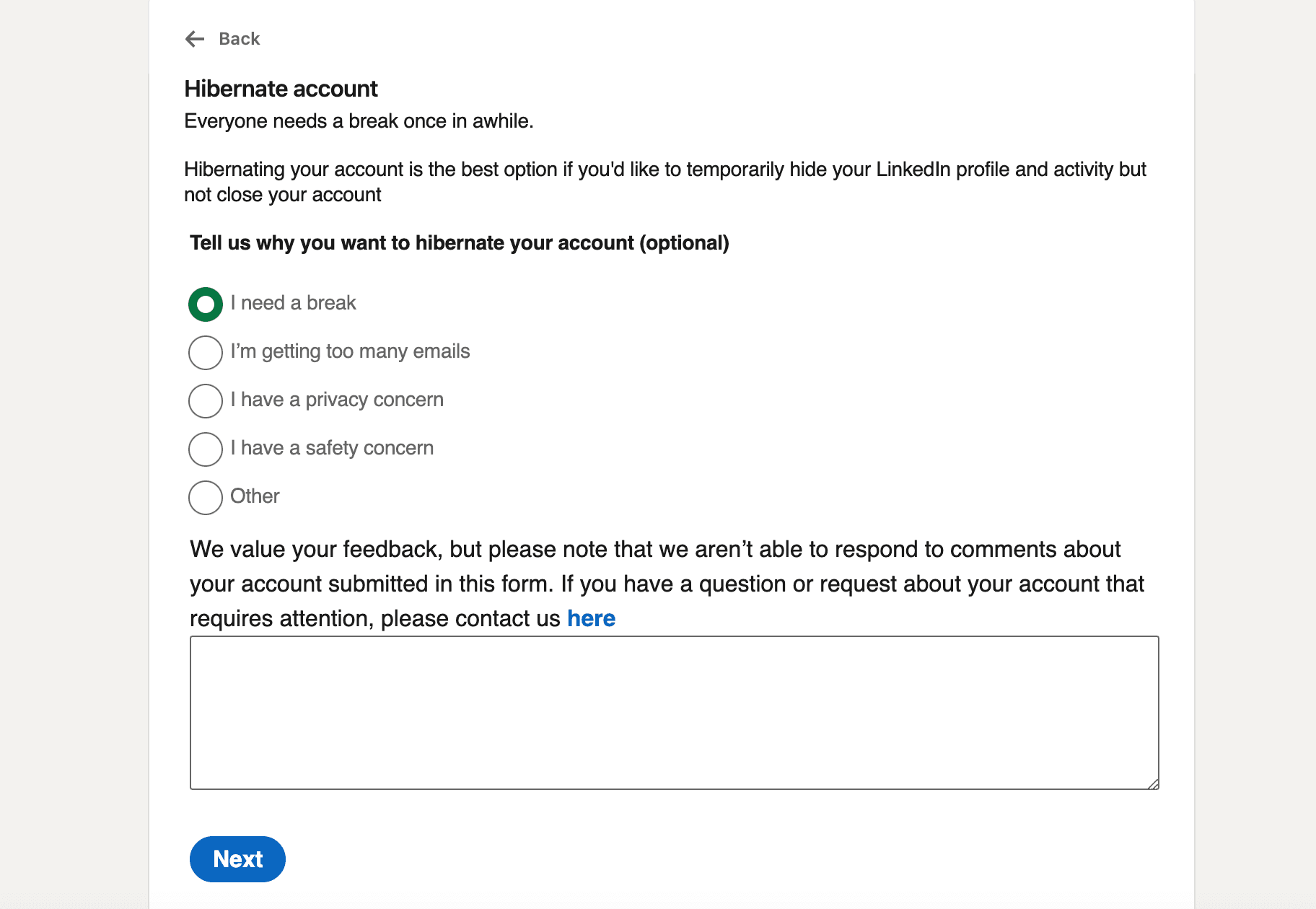Click the back arrow icon

[195, 39]
